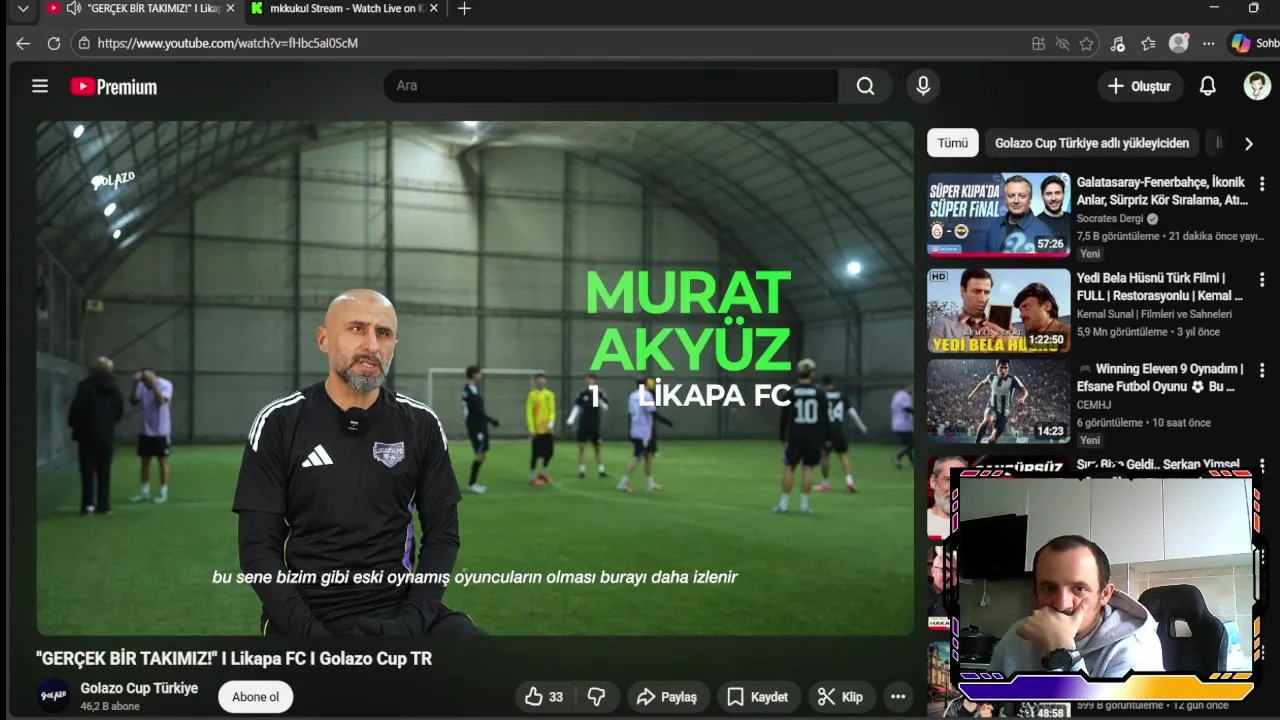Viewport: 1280px width, 720px height.
Task: Open the Winning Eleven 9 video thumbnail
Action: point(998,401)
